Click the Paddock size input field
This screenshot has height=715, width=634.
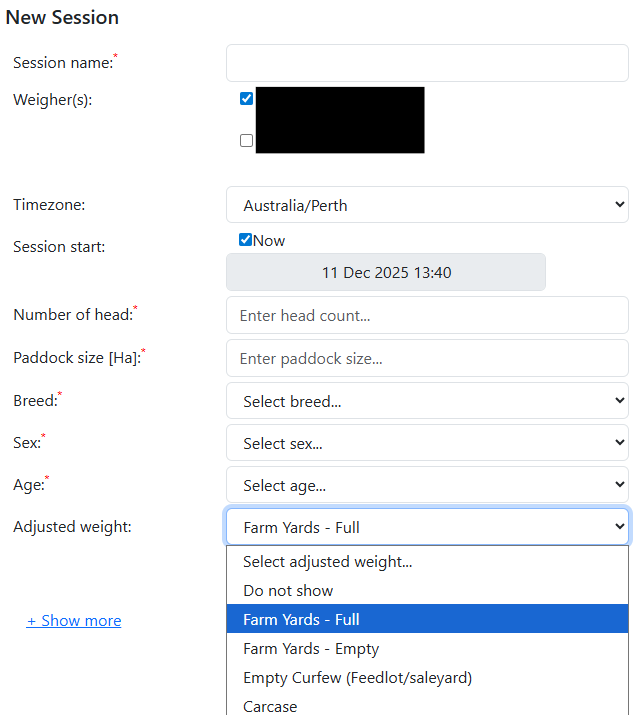click(427, 358)
